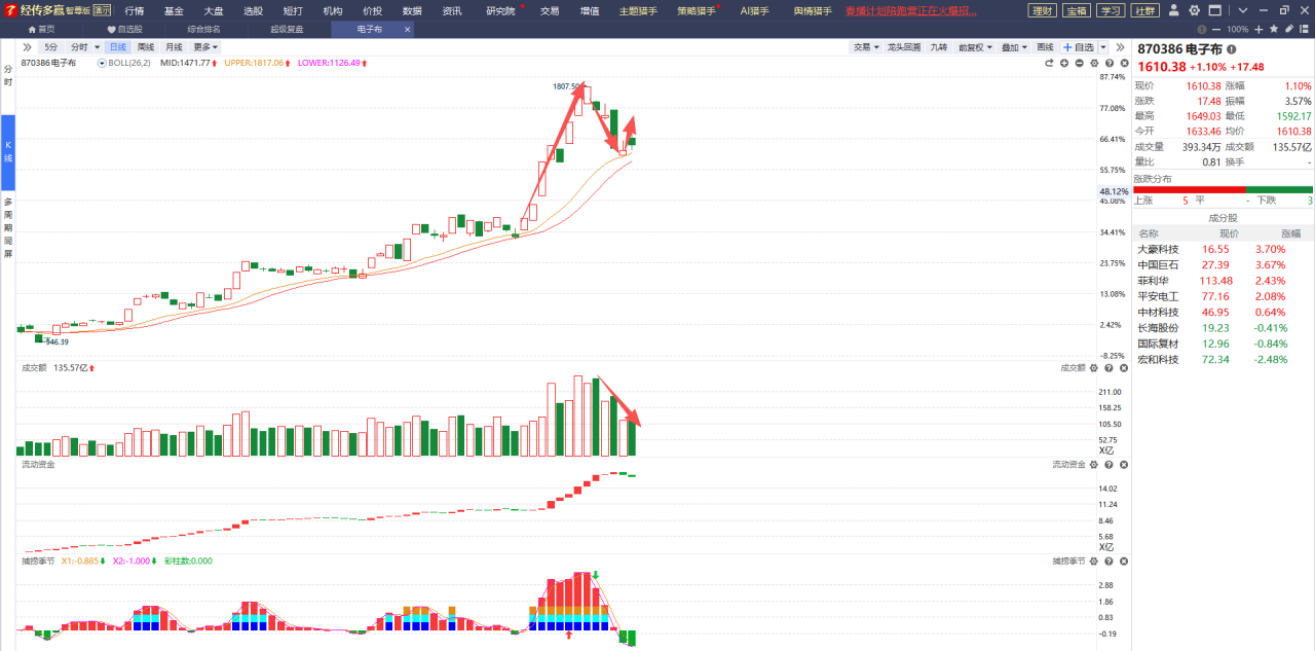
Task: Click the 宝箱 button
Action: [x=1076, y=10]
